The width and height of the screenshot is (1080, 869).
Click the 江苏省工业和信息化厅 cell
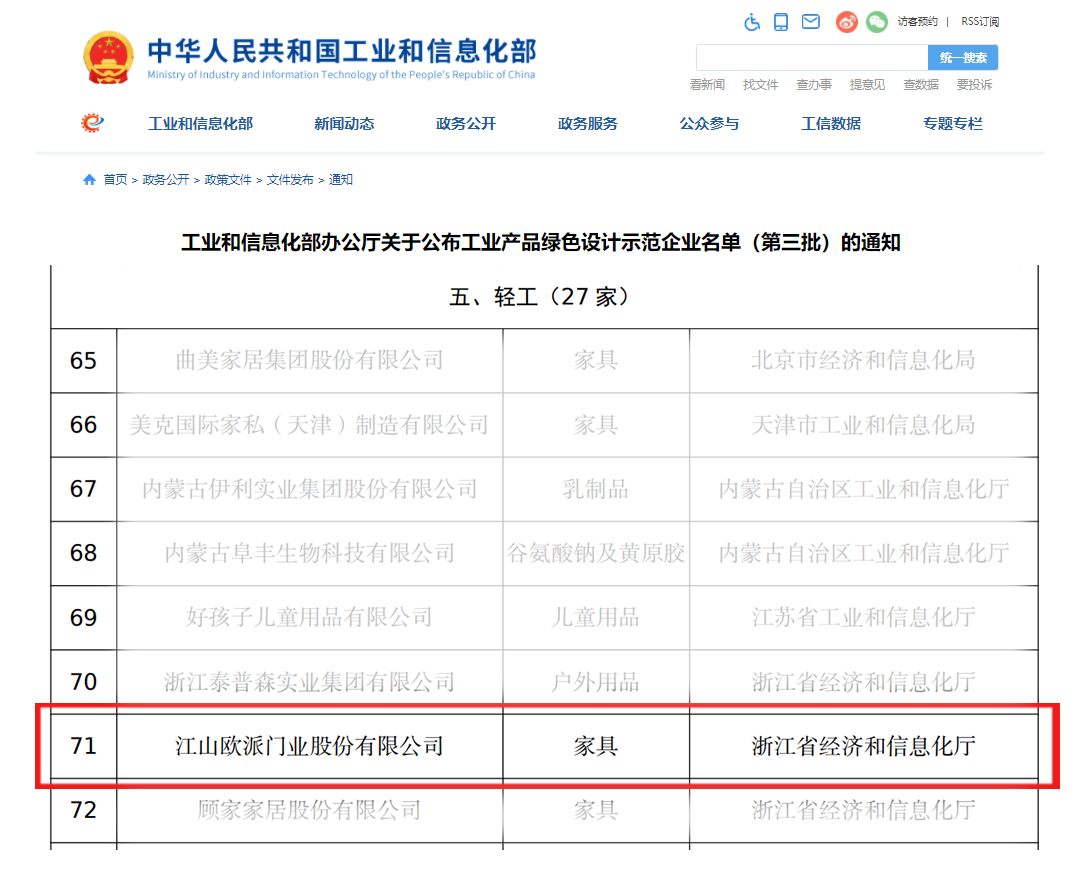[864, 618]
